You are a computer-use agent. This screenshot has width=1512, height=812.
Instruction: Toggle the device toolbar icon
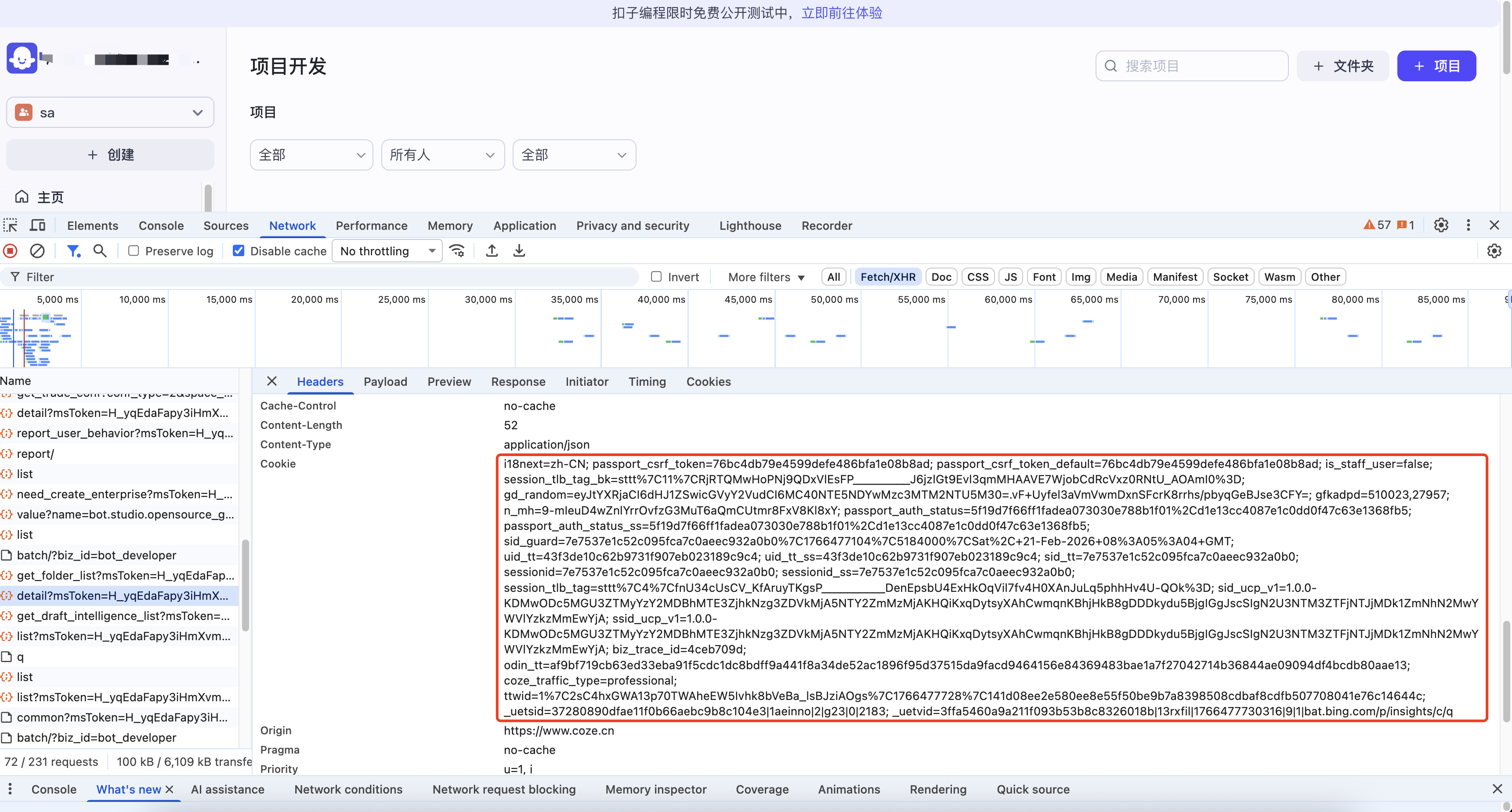tap(38, 225)
